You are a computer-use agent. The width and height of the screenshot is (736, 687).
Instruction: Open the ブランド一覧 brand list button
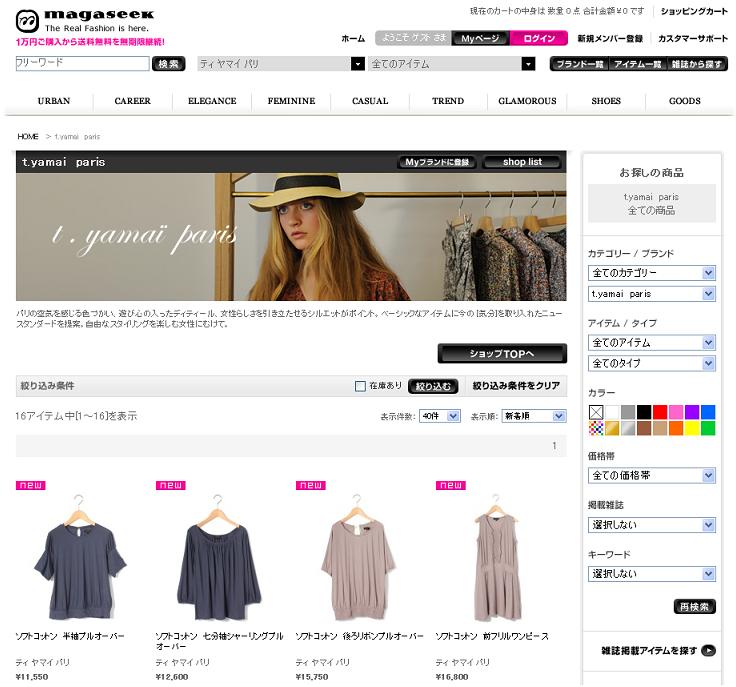pos(580,64)
